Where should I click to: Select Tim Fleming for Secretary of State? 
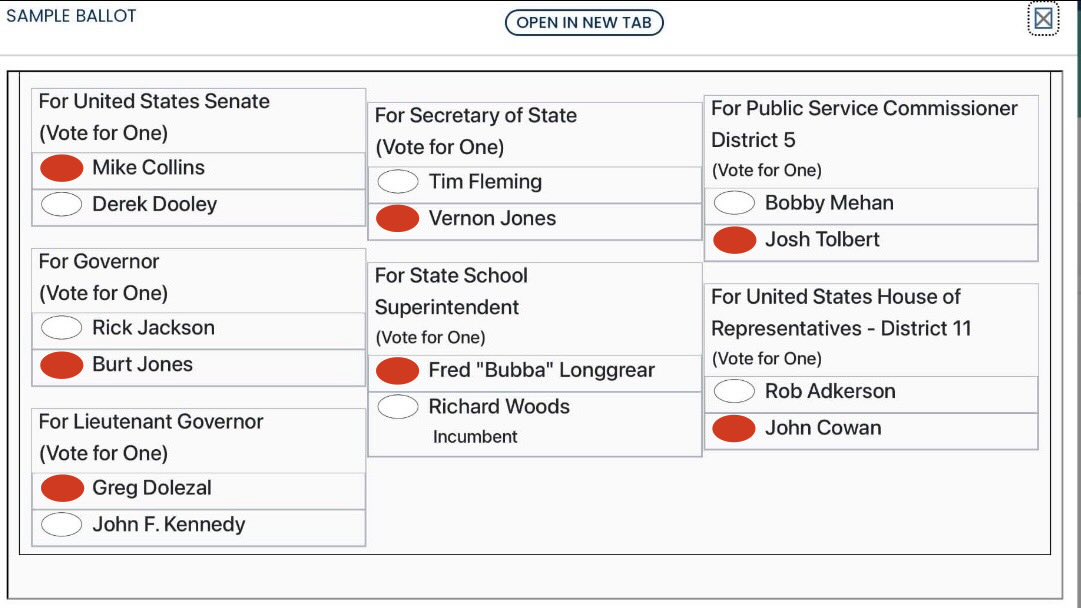(x=398, y=181)
